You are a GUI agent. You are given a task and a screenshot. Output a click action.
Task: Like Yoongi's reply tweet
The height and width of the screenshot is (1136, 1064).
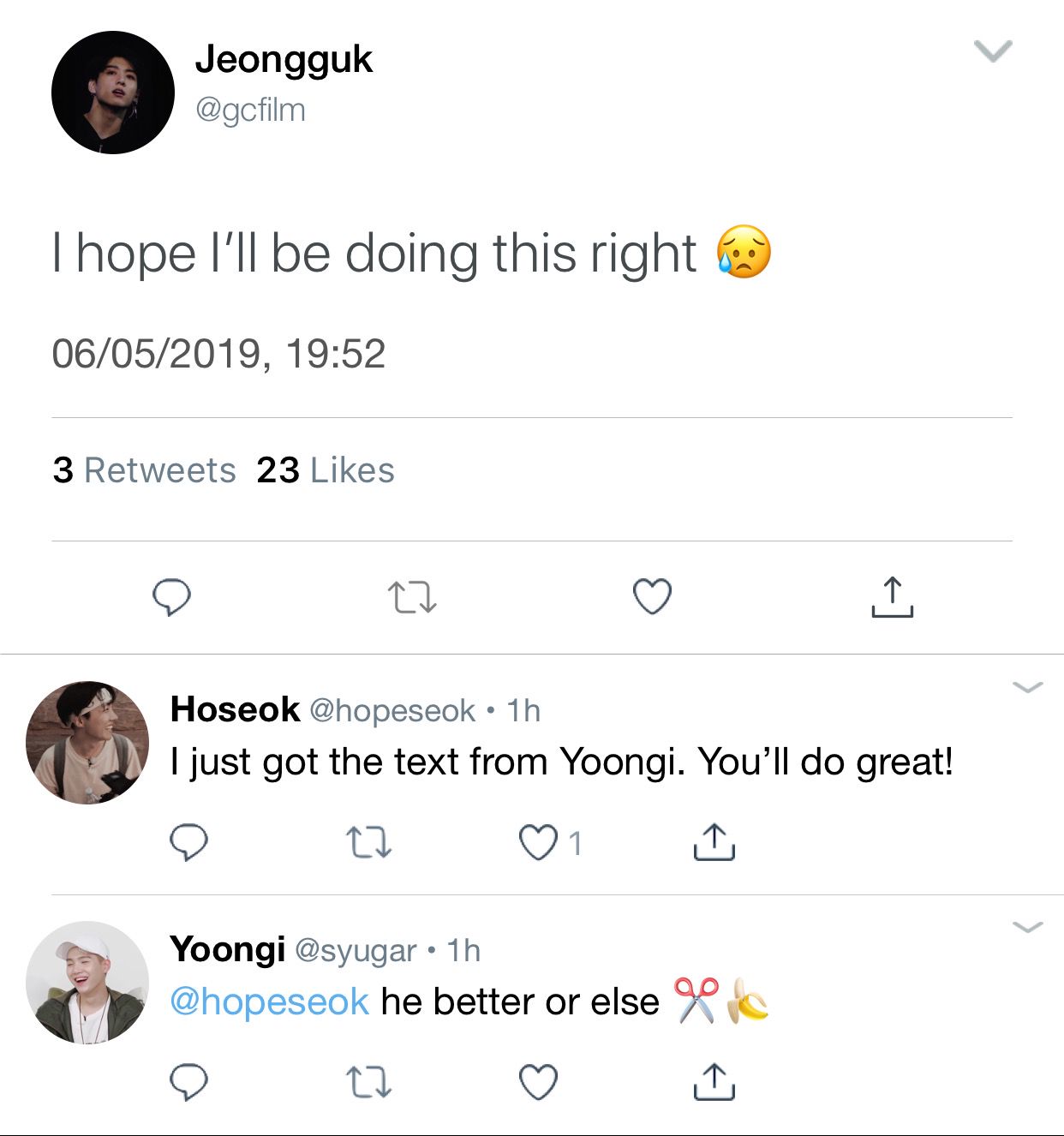[539, 1082]
